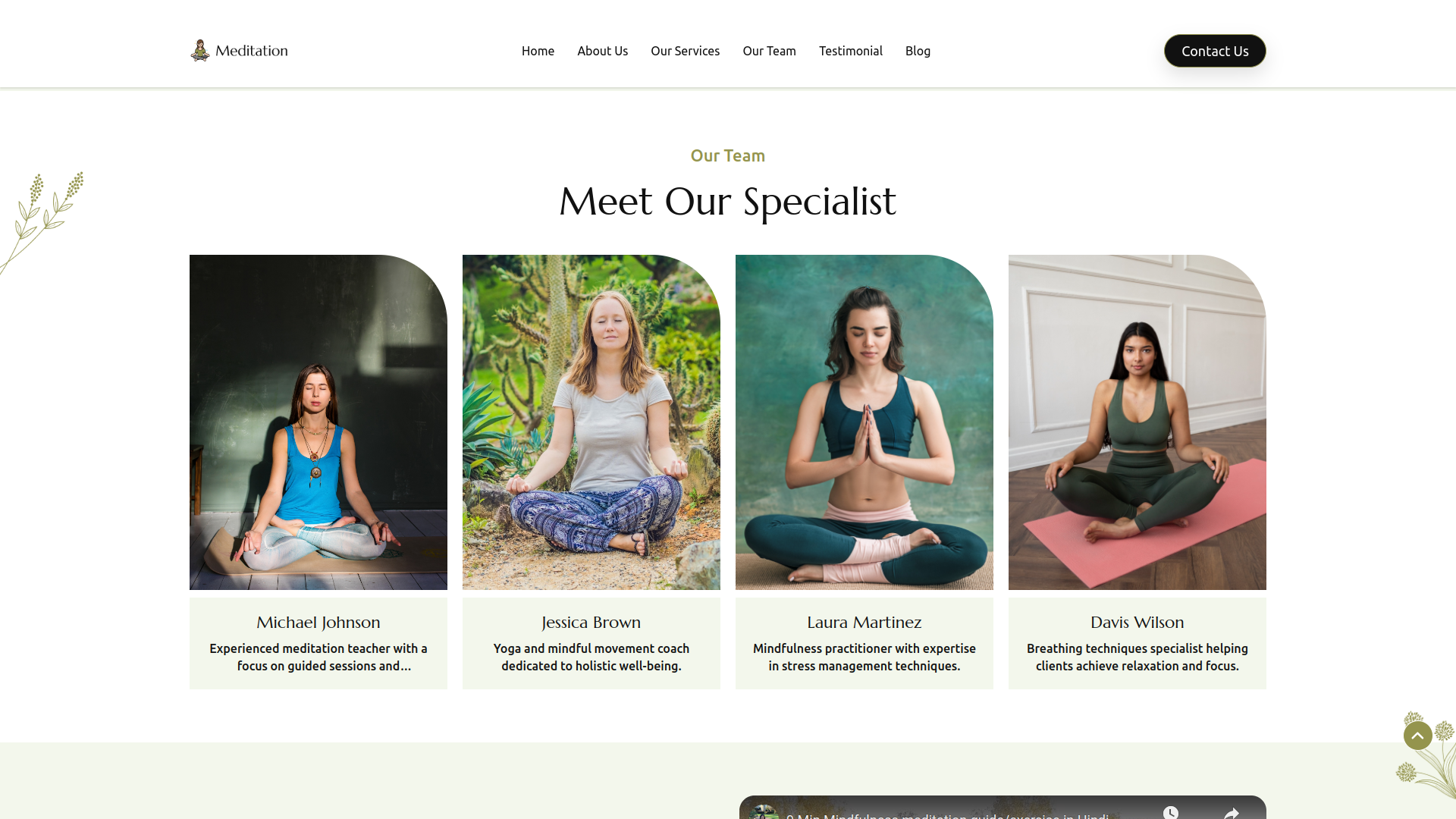Screen dimensions: 1456x819
Task: Click the video watch later clock icon
Action: click(1171, 813)
